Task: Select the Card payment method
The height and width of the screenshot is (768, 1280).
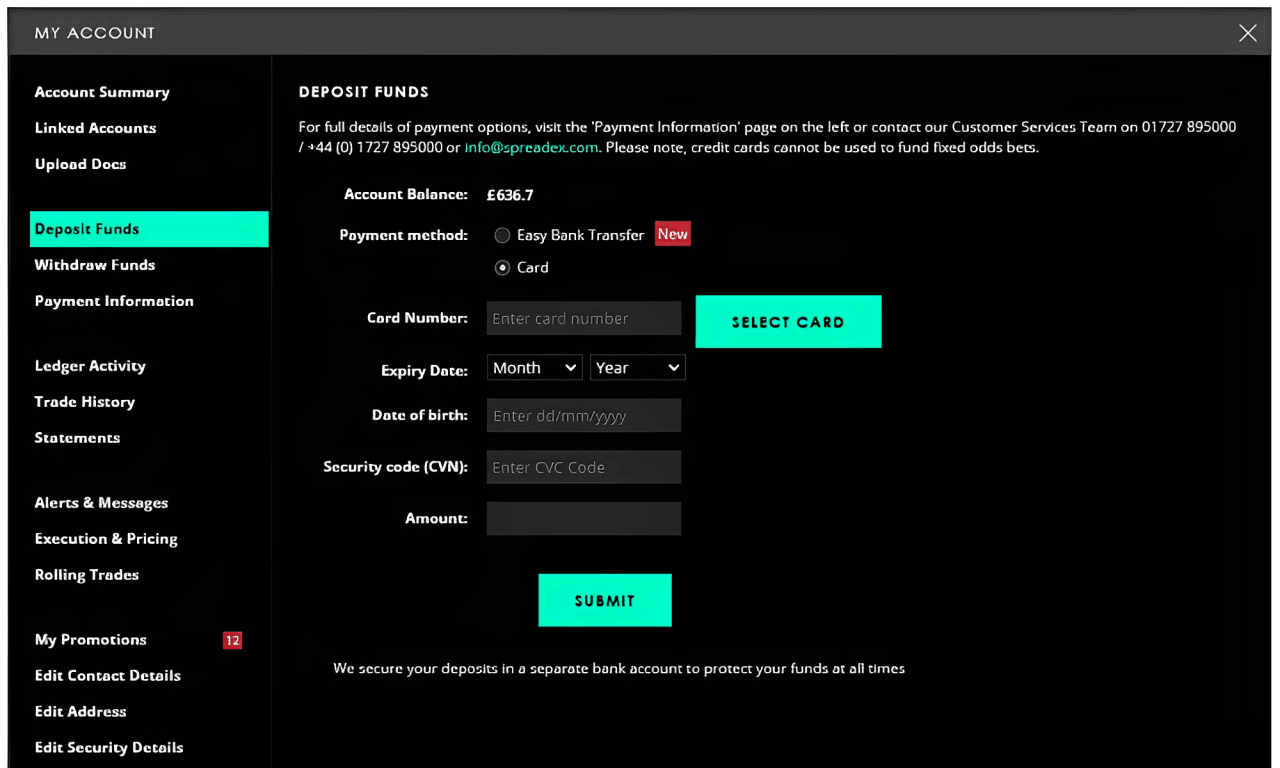Action: click(x=503, y=268)
